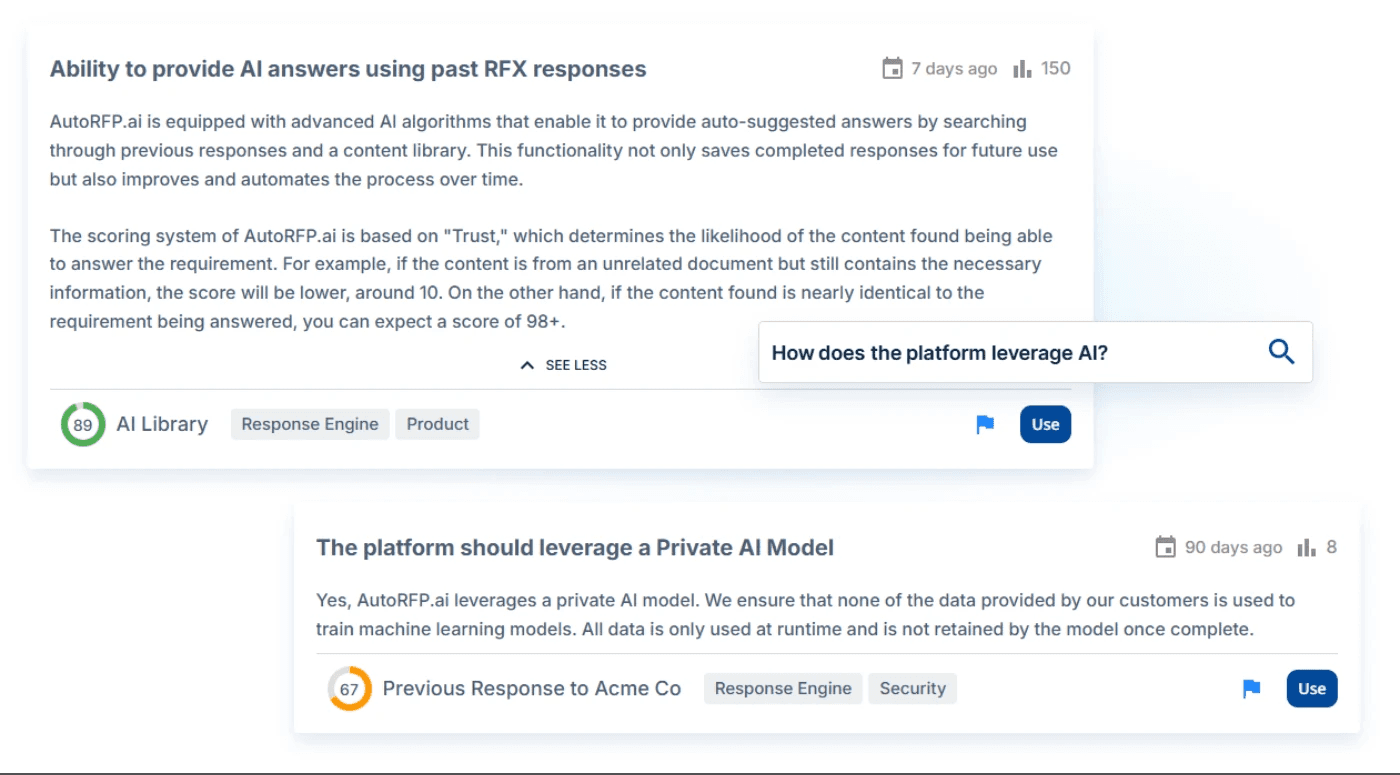The image size is (1400, 775).
Task: Click the 89 trust score progress ring
Action: [82, 424]
